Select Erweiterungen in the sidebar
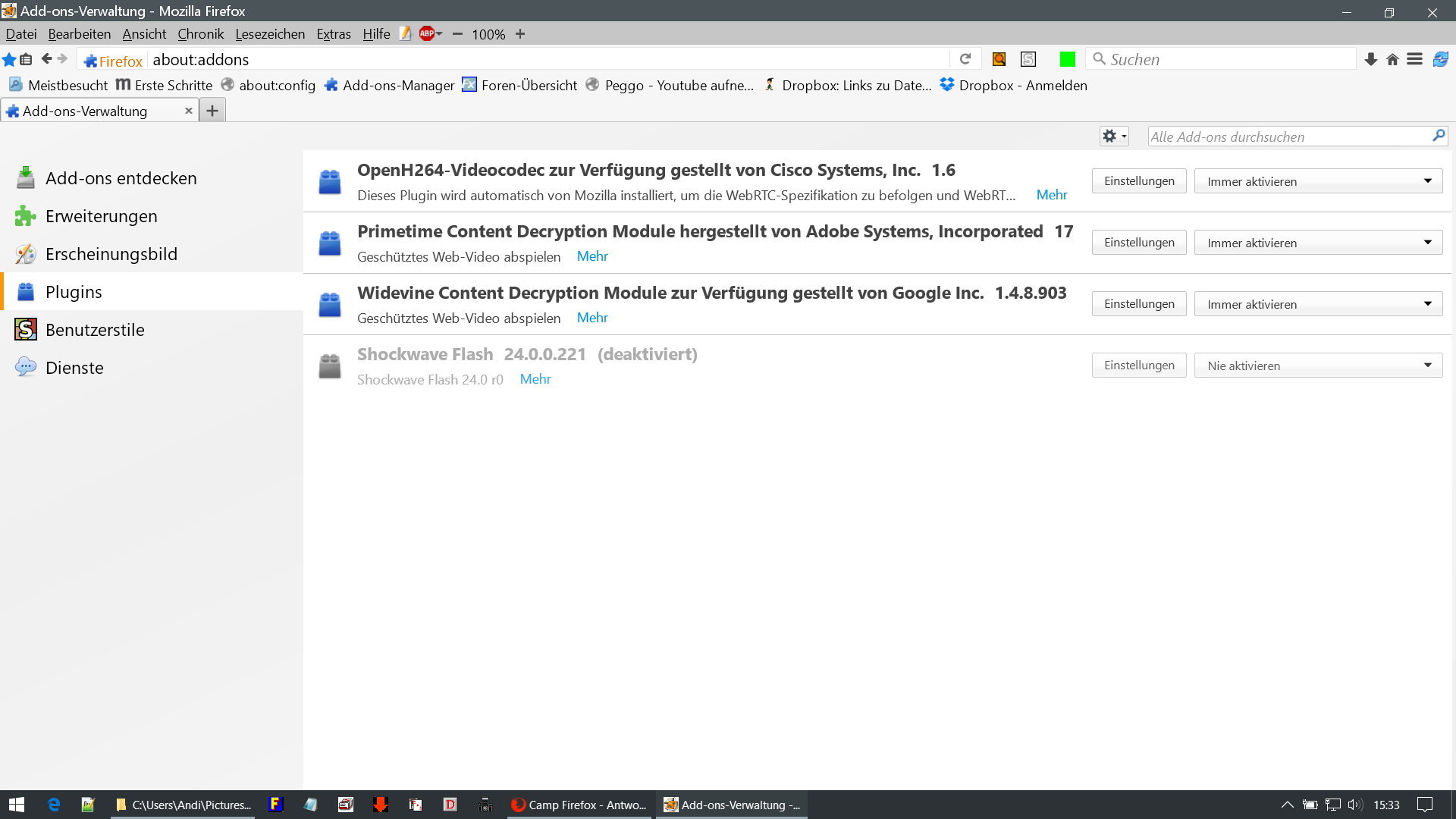Viewport: 1456px width, 819px height. (x=101, y=216)
